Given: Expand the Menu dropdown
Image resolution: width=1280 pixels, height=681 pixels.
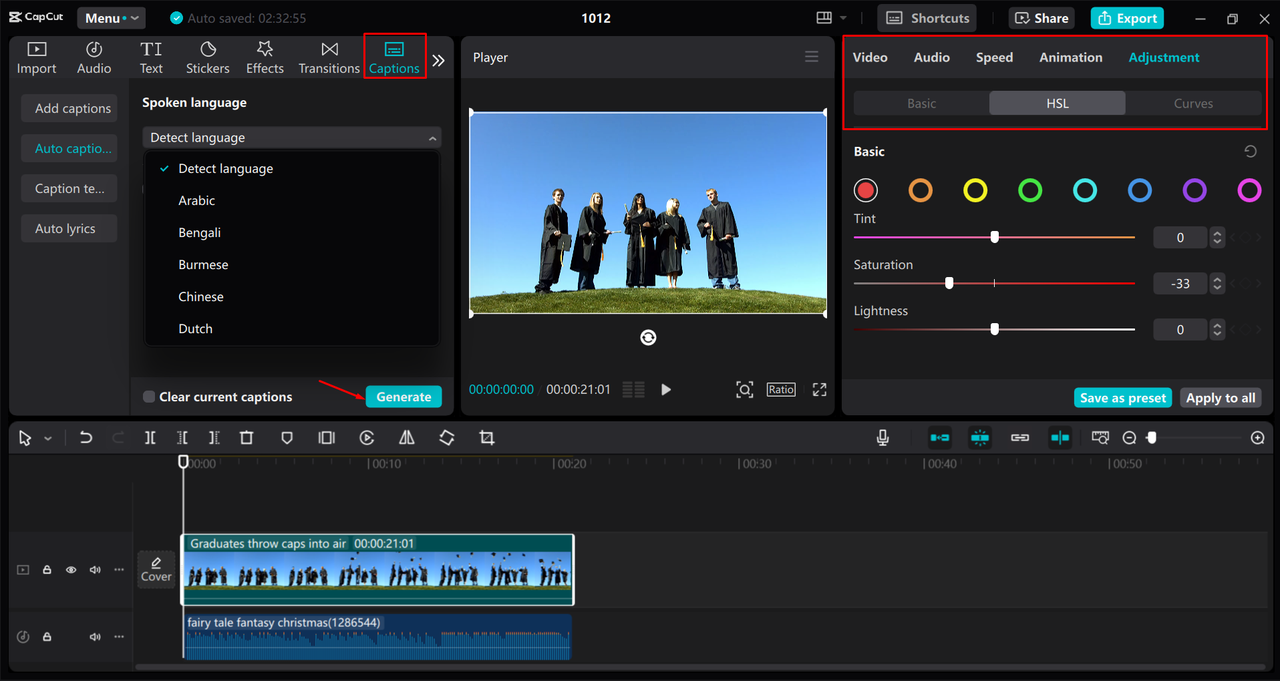Looking at the screenshot, I should pyautogui.click(x=111, y=18).
